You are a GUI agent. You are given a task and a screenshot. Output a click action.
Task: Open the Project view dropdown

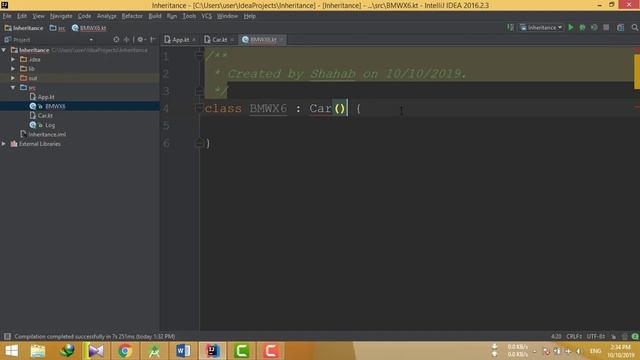91,40
